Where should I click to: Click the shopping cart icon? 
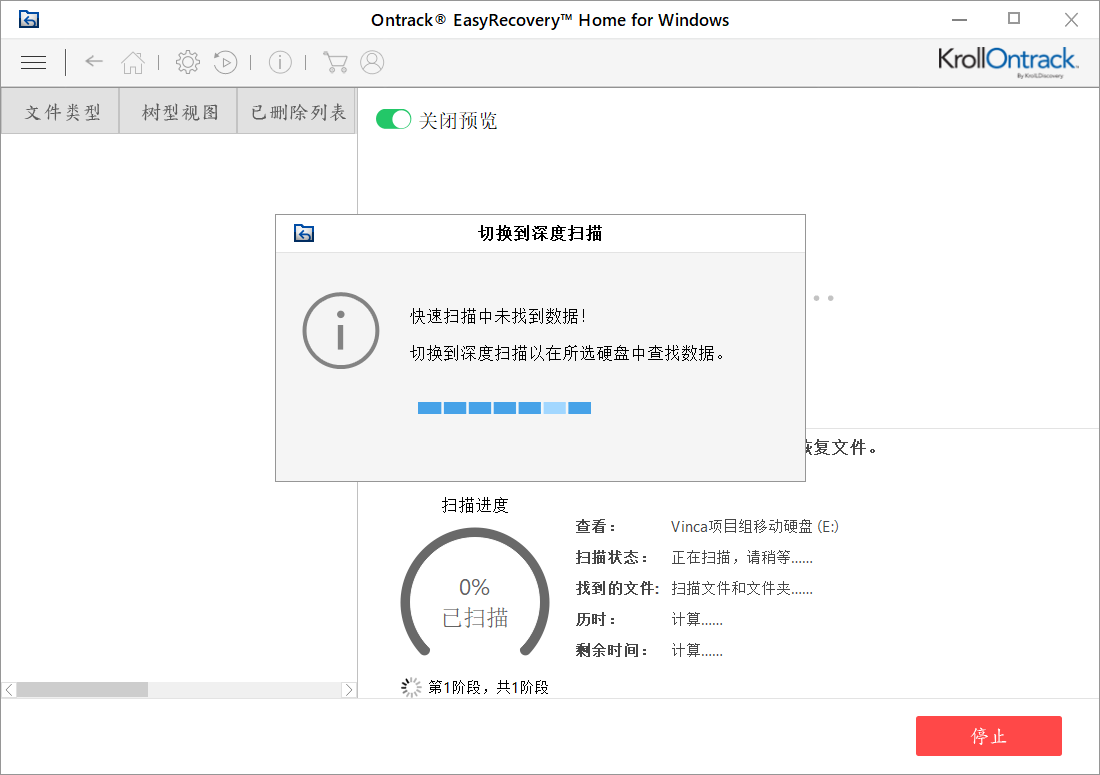coord(335,62)
